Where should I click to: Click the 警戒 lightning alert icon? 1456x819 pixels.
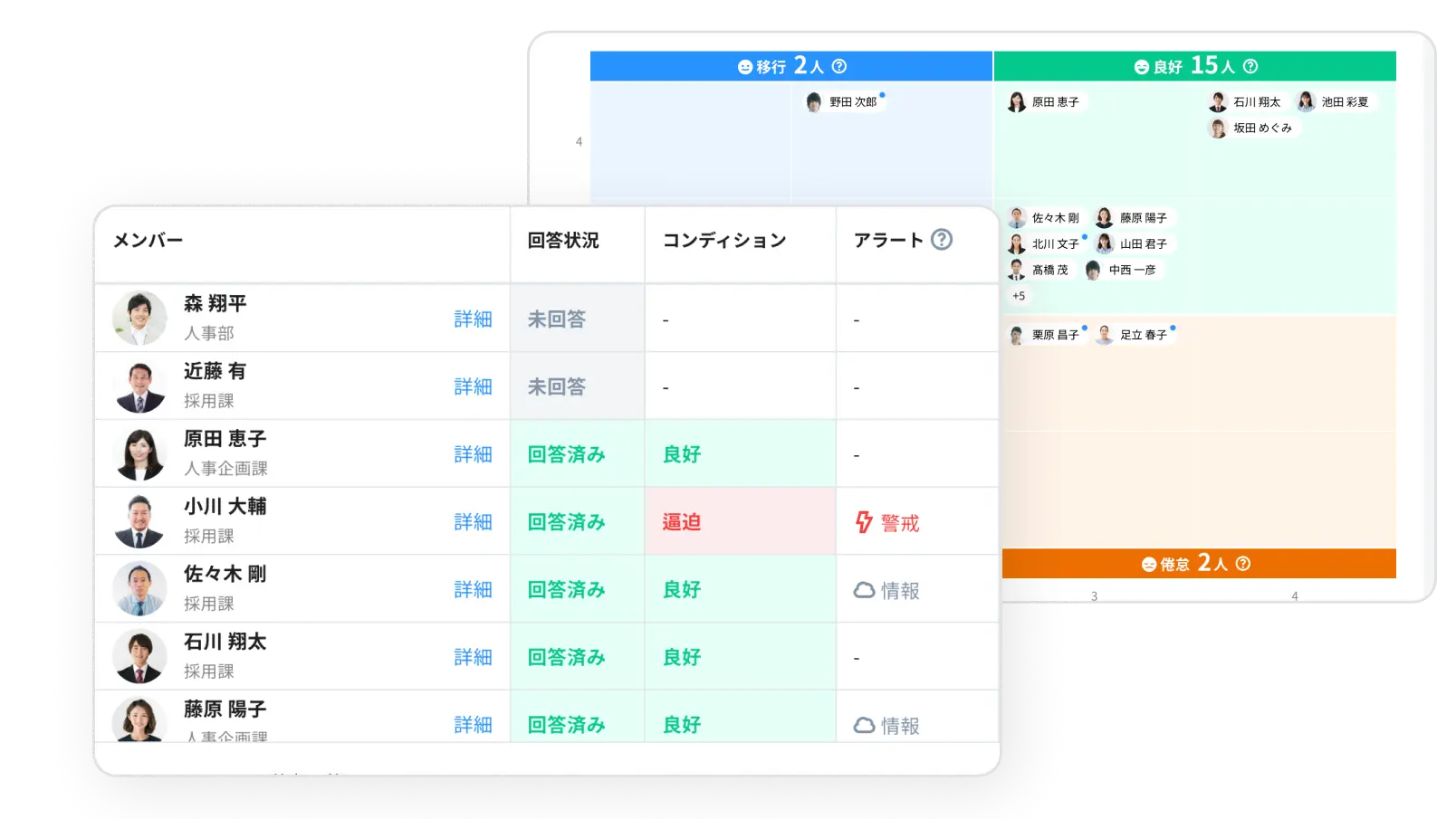(865, 522)
